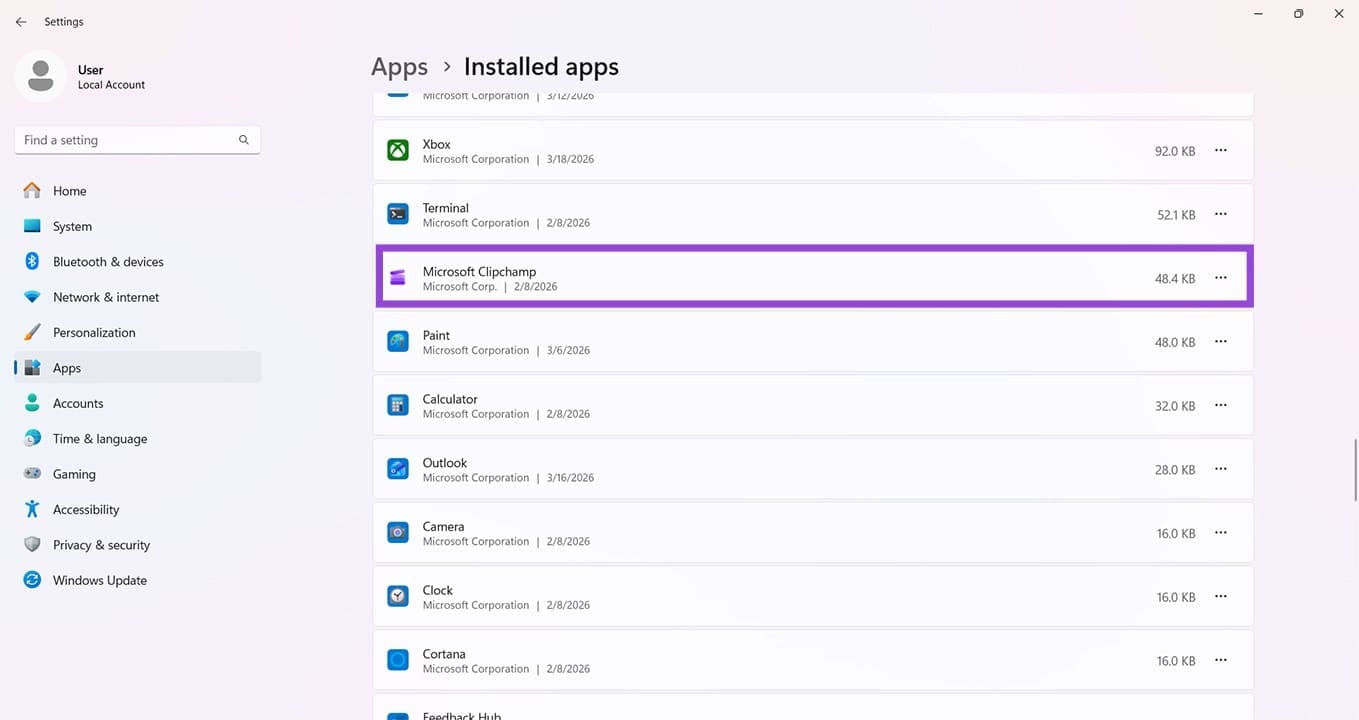This screenshot has height=720, width=1359.
Task: Expand more options for Cortana
Action: [x=1220, y=661]
